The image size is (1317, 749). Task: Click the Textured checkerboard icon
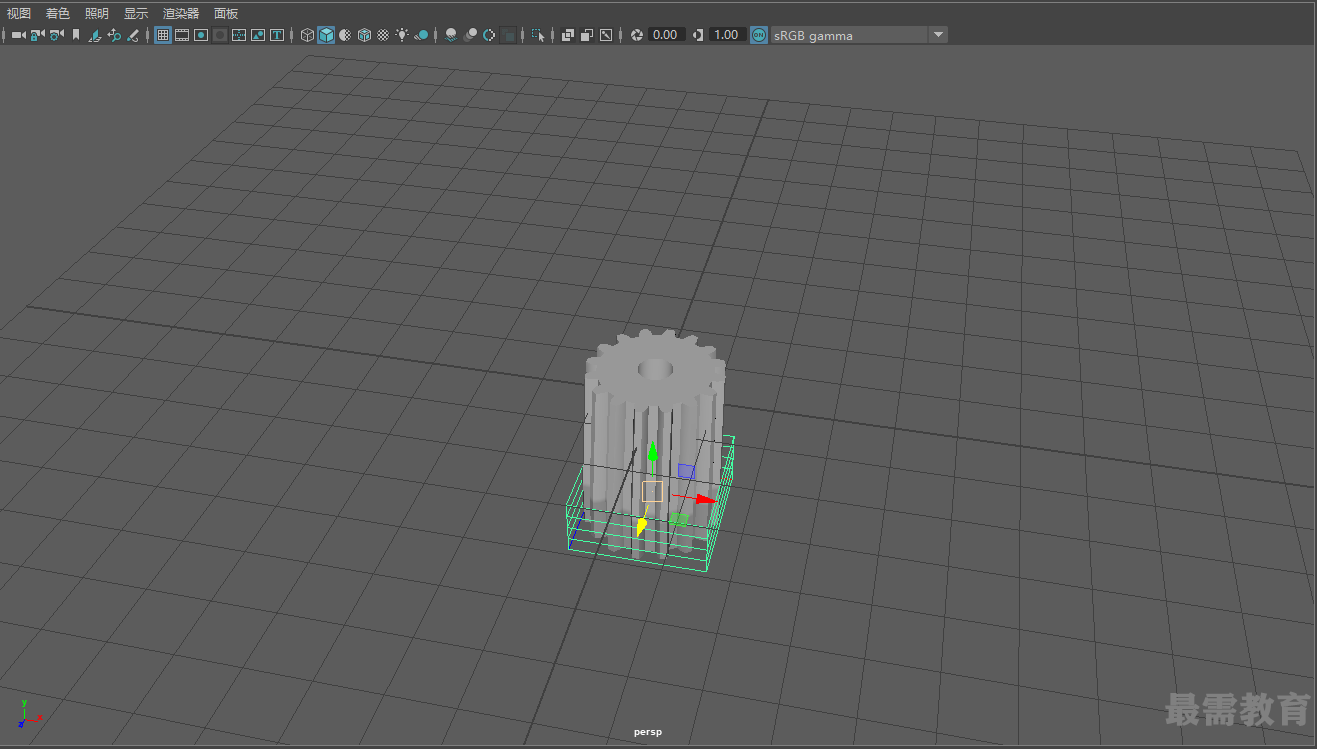383,35
